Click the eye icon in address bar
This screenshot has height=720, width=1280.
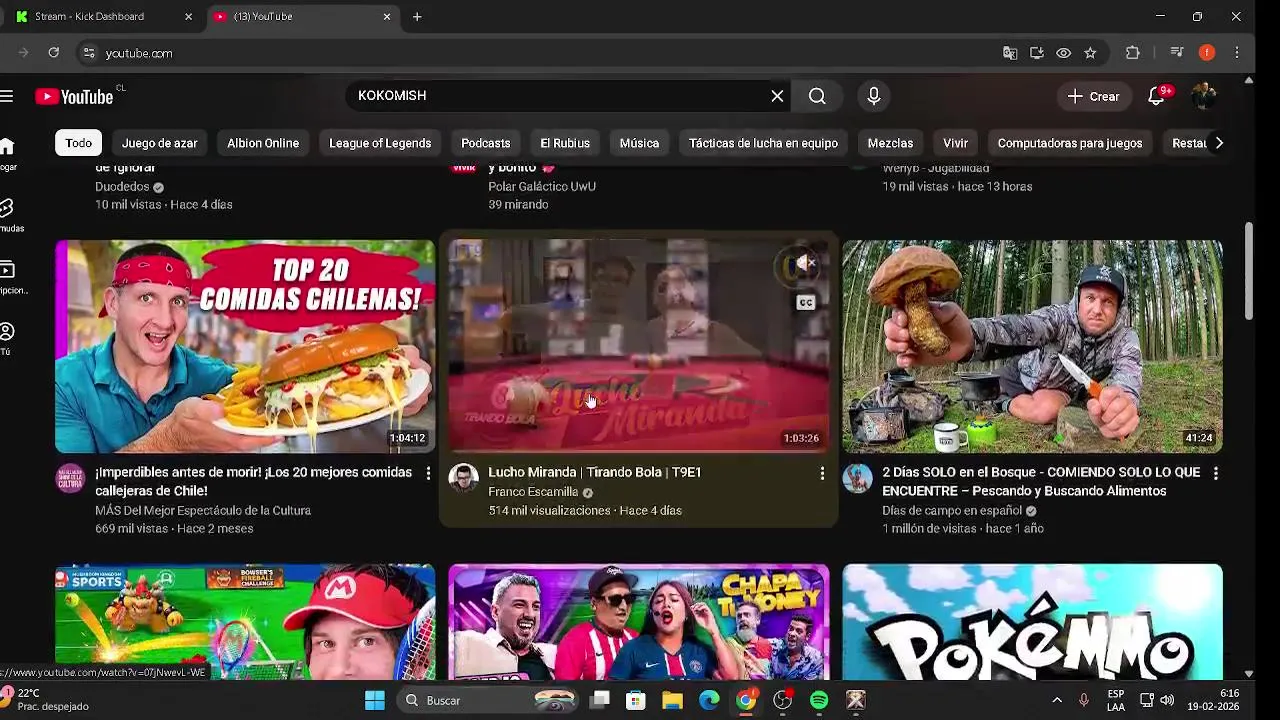(1064, 53)
